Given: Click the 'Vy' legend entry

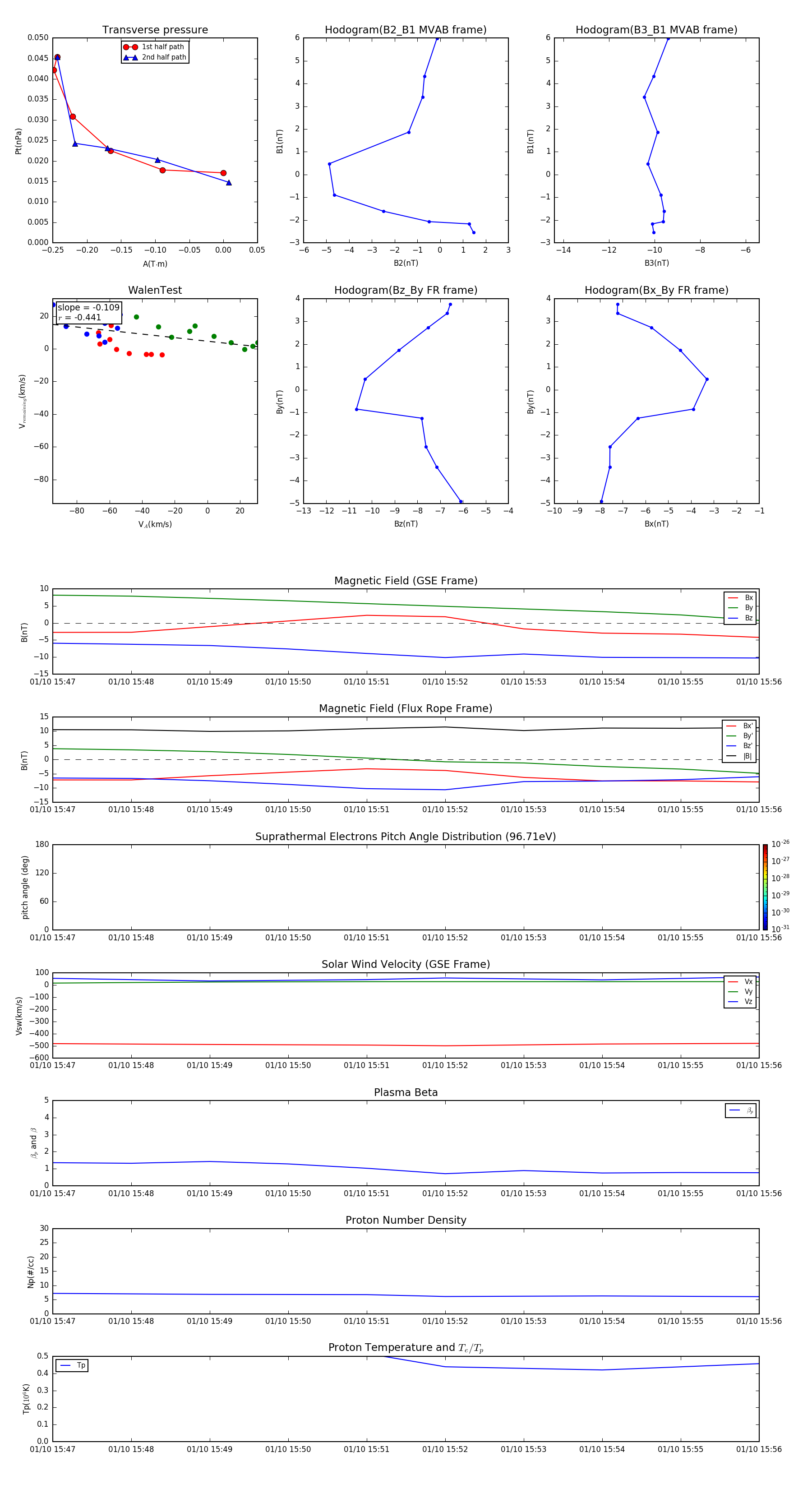Looking at the screenshot, I should 740,992.
